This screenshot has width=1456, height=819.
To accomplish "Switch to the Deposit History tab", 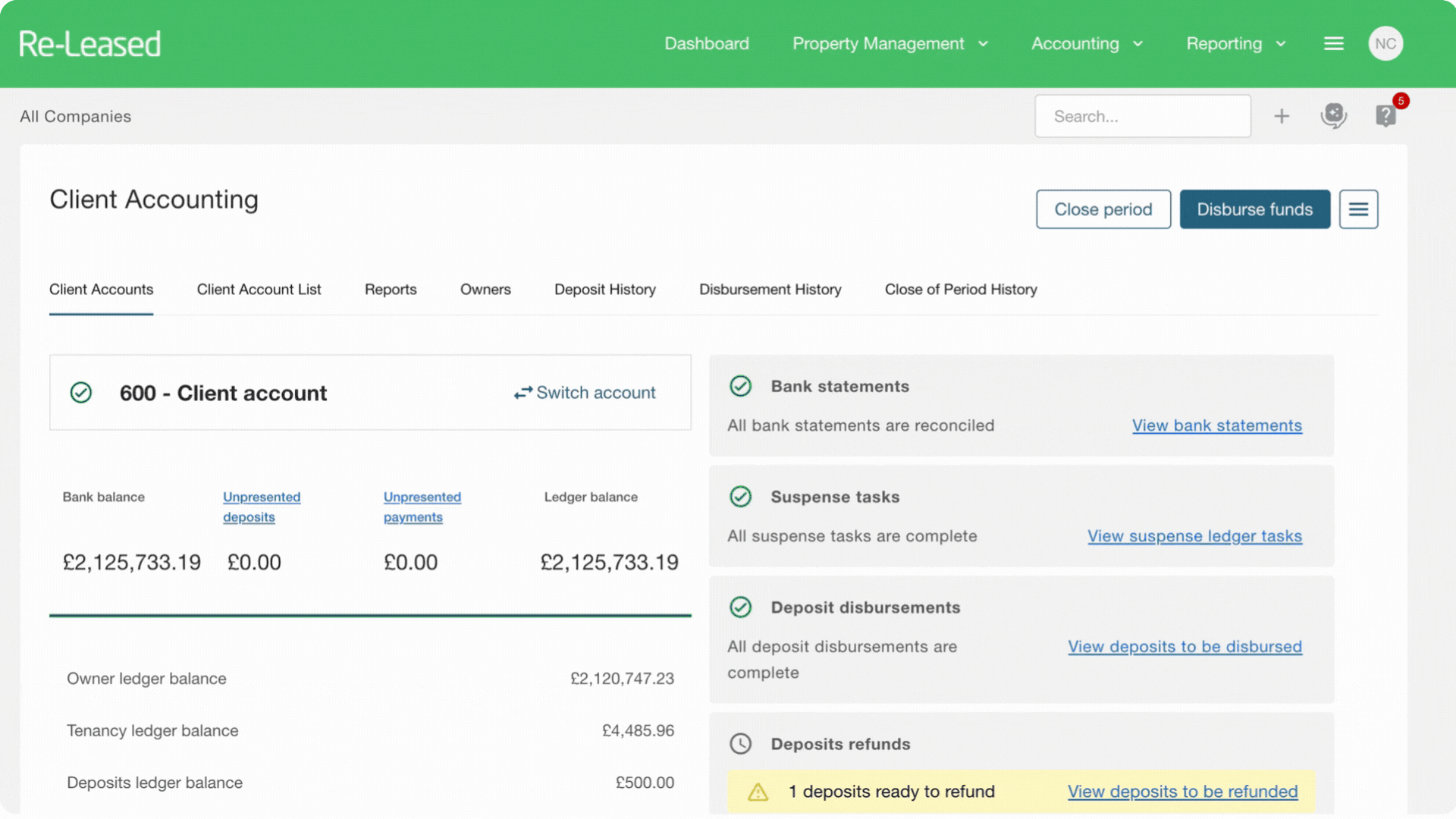I will coord(604,290).
